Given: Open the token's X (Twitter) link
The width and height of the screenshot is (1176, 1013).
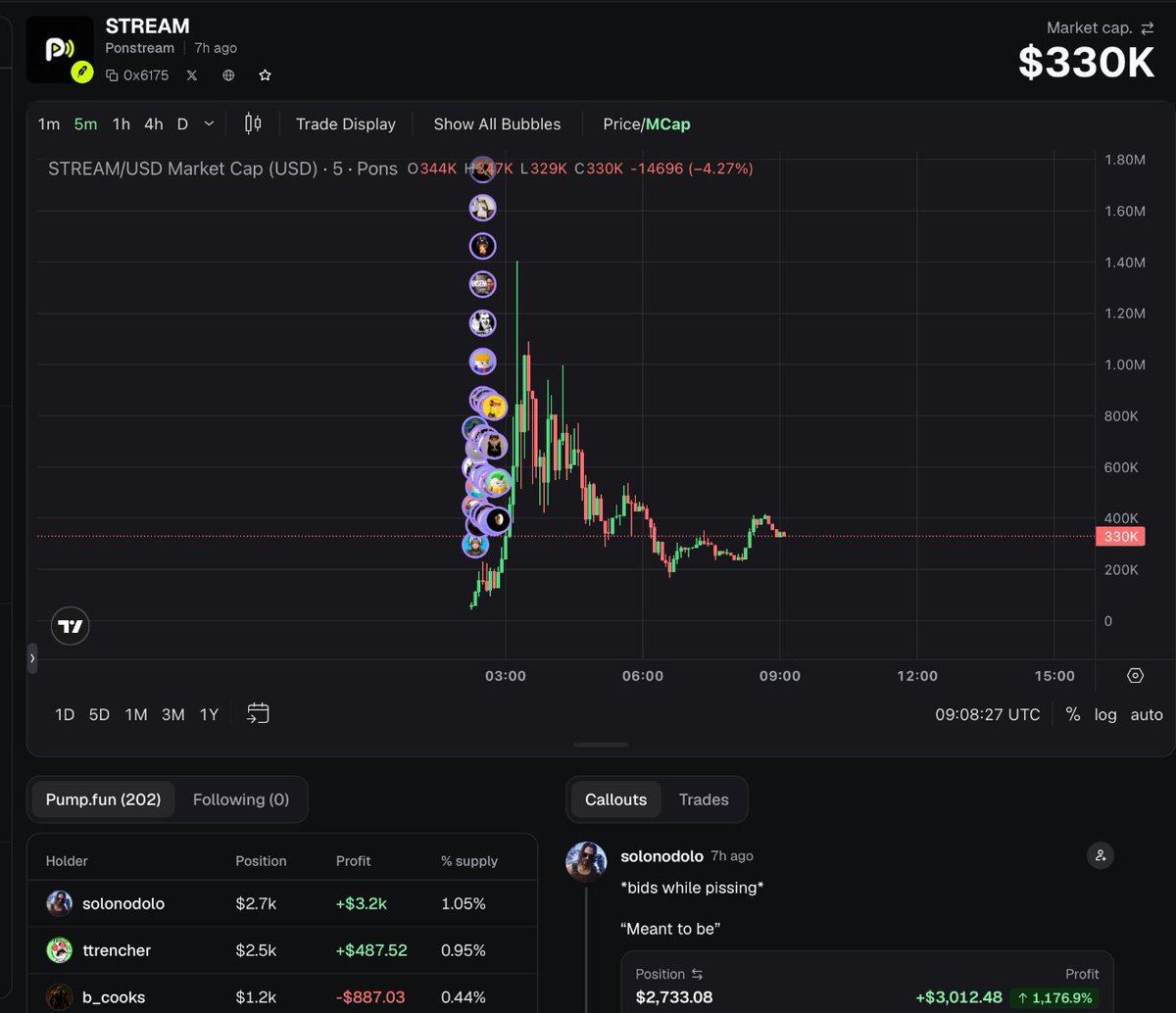Looking at the screenshot, I should 192,75.
